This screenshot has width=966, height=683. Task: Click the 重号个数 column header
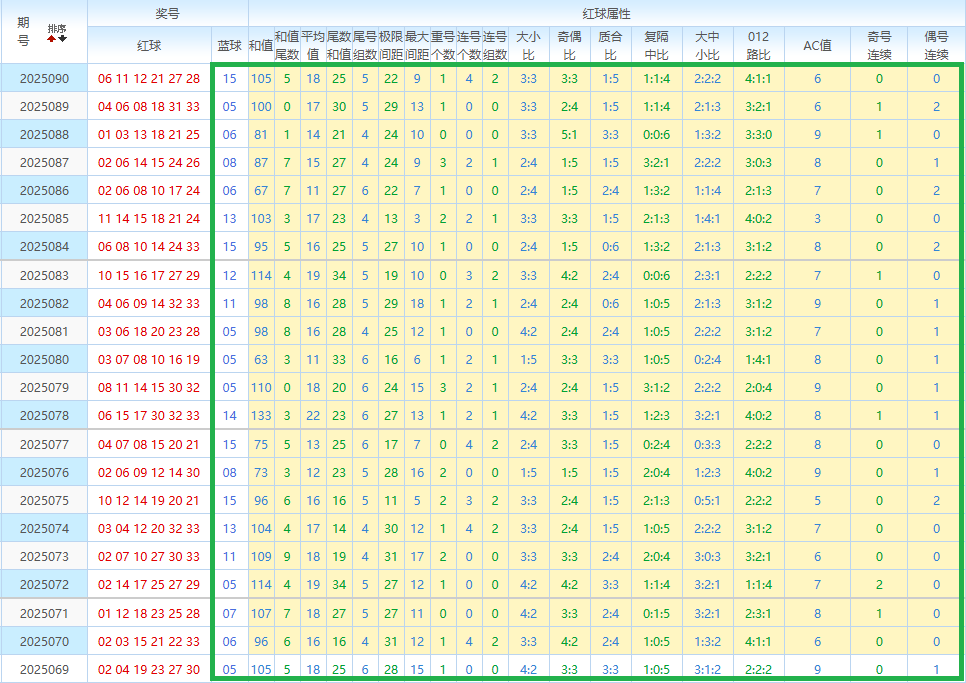tap(443, 45)
